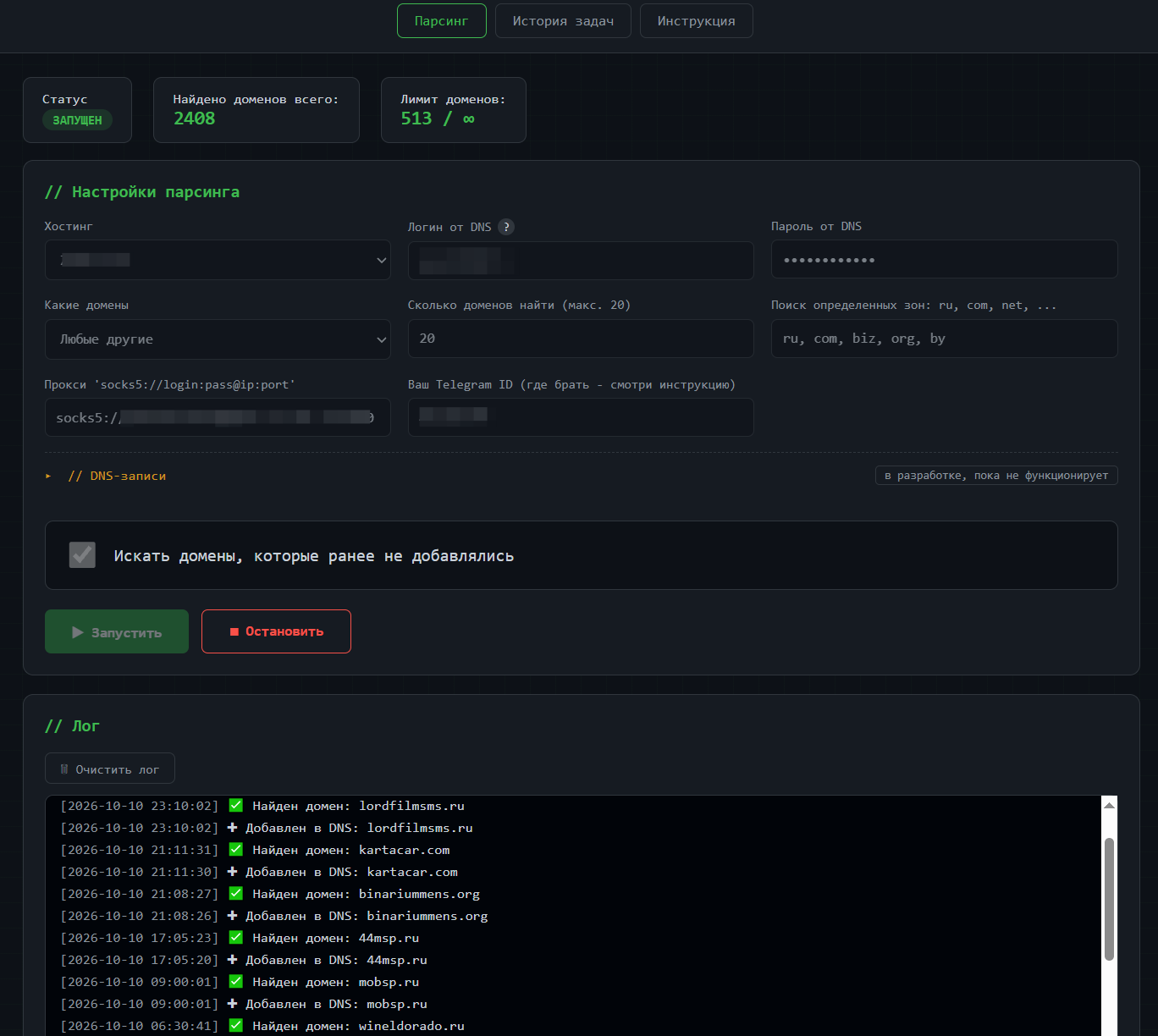Viewport: 1158px width, 1036px height.
Task: Click the plus icon for 44msp.ru DNS entry
Action: tap(232, 960)
